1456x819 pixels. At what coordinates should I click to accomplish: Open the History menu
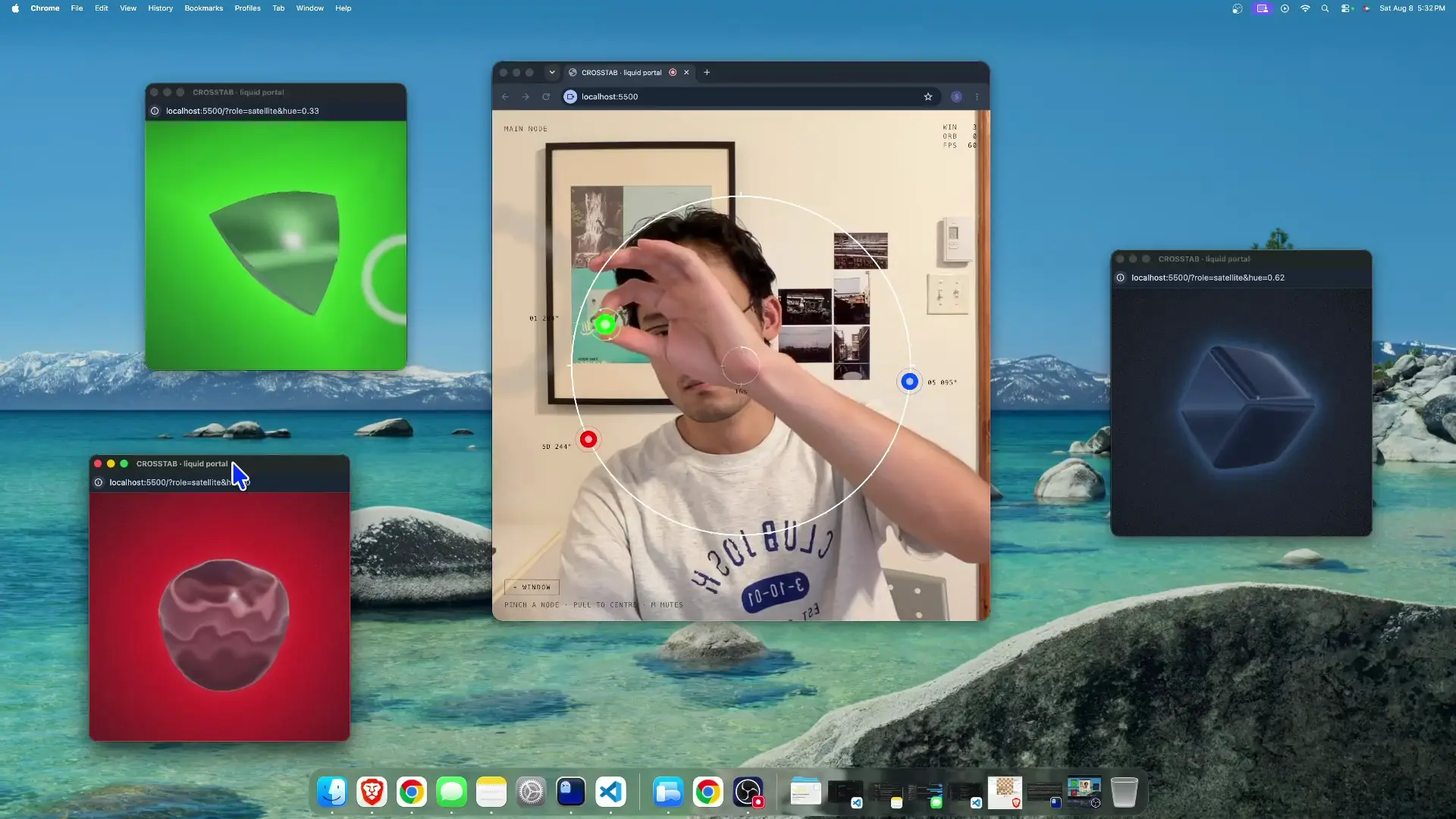point(161,8)
